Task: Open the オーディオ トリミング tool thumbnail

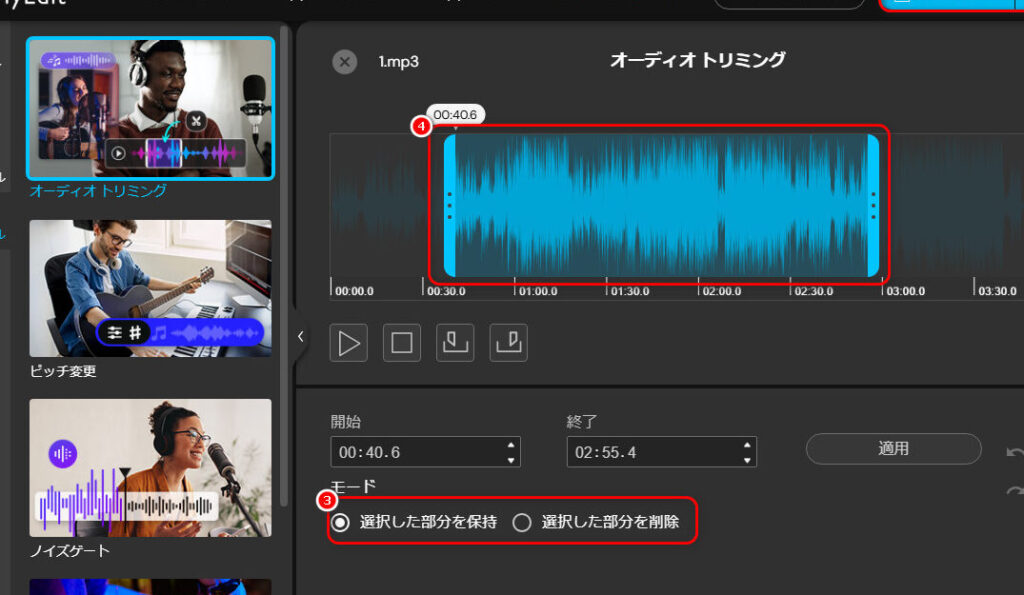Action: pos(151,108)
